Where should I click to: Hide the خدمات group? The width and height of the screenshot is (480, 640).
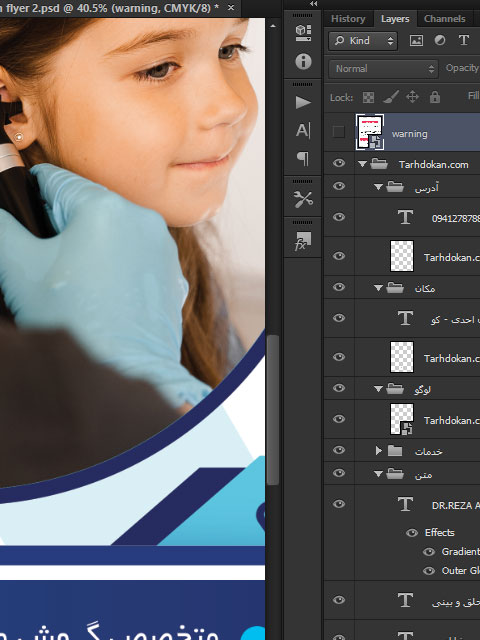[339, 450]
